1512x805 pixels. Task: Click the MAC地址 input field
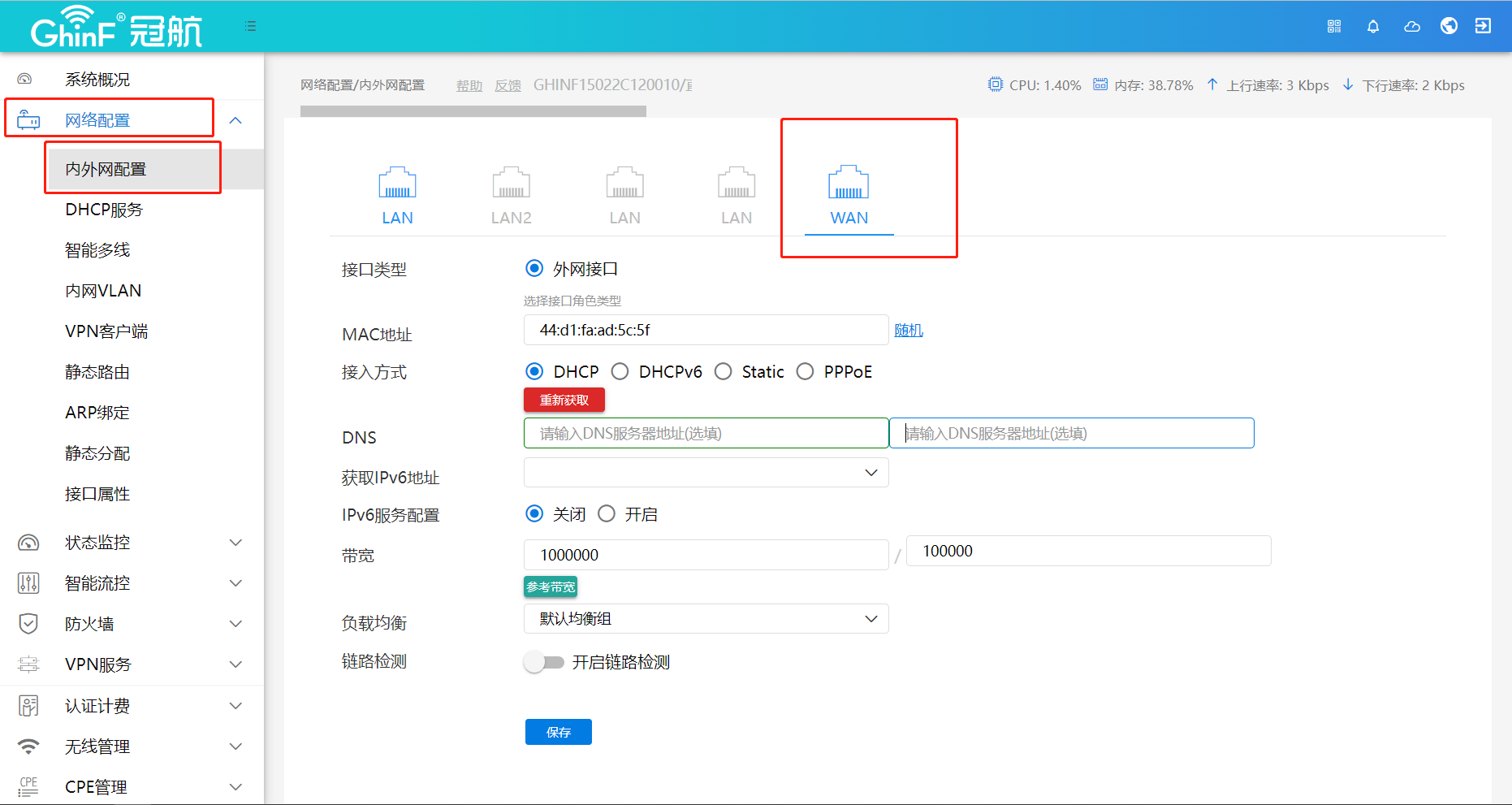coord(706,330)
